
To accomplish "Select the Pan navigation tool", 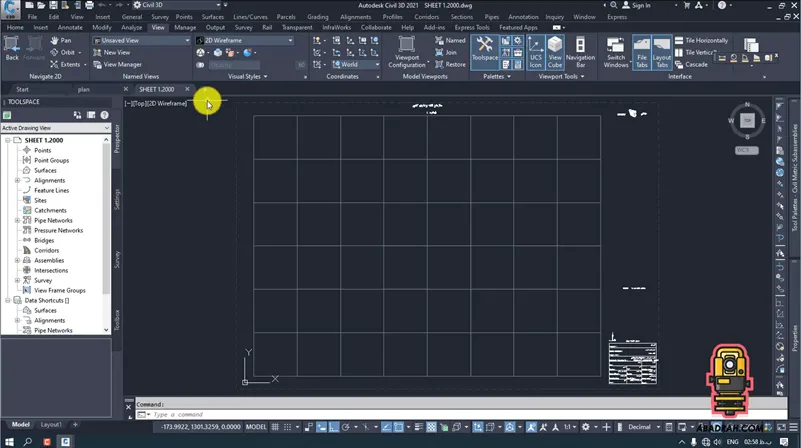I will click(60, 40).
